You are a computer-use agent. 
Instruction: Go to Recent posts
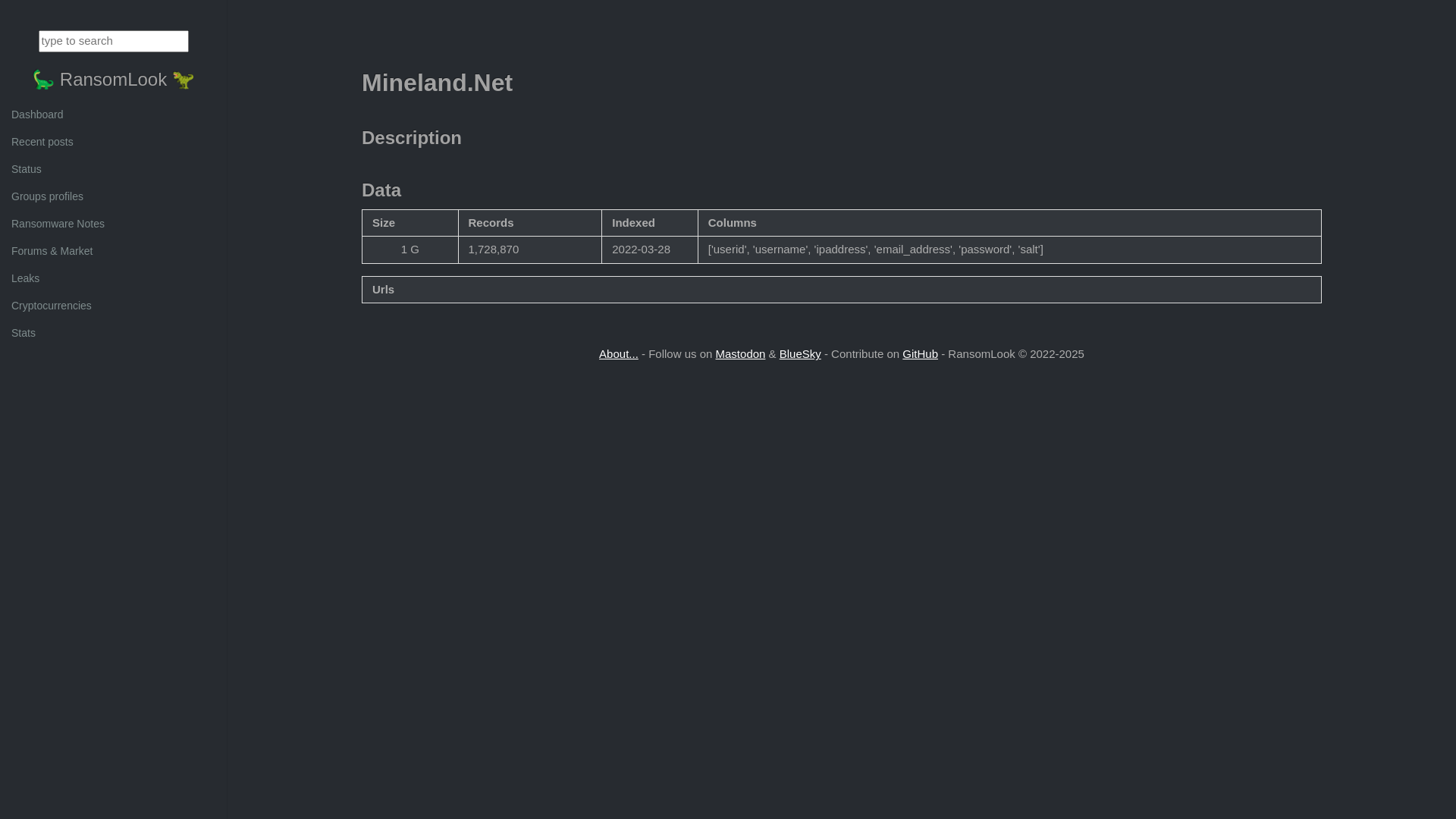point(42,142)
